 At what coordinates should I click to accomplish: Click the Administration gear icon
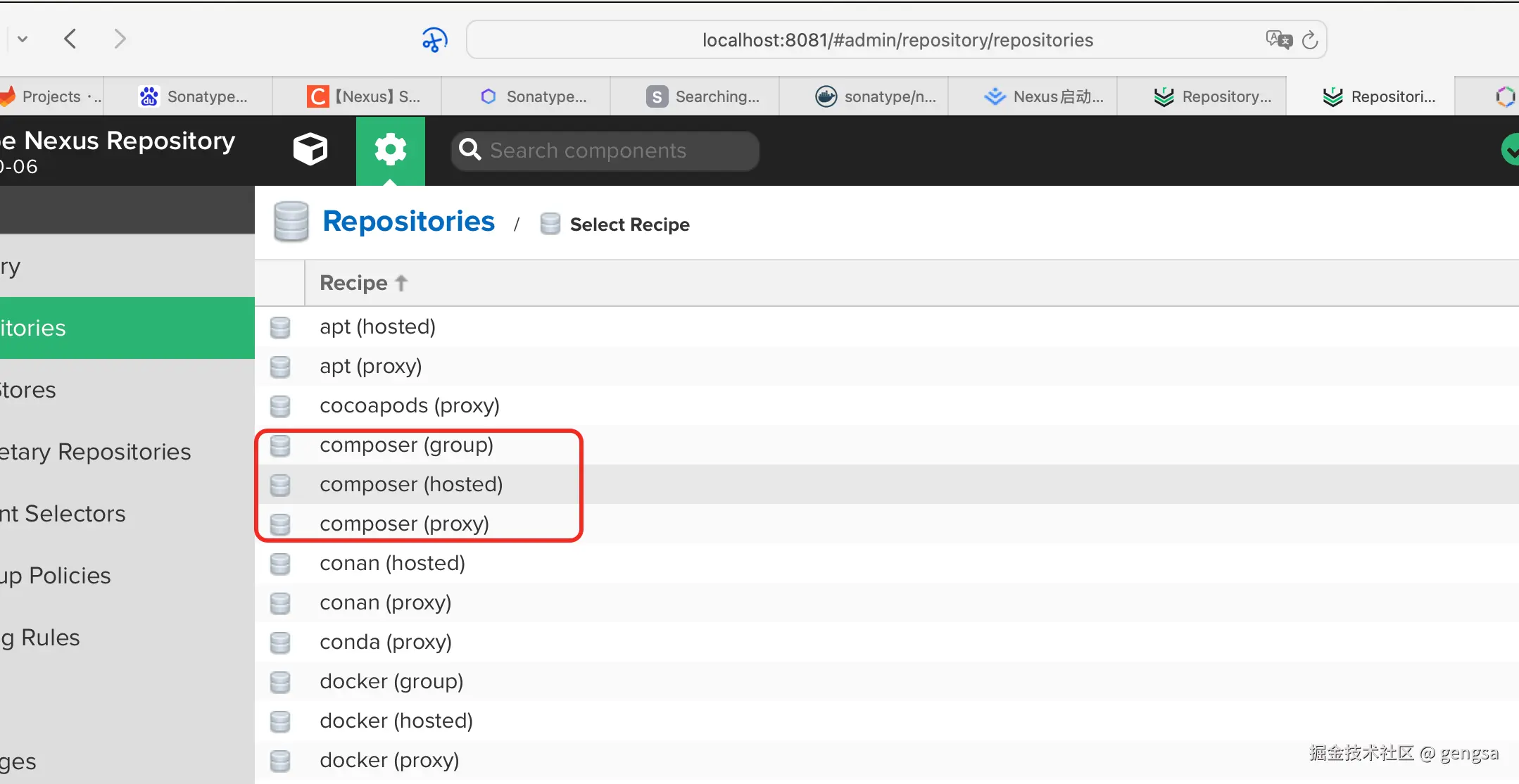(x=391, y=150)
